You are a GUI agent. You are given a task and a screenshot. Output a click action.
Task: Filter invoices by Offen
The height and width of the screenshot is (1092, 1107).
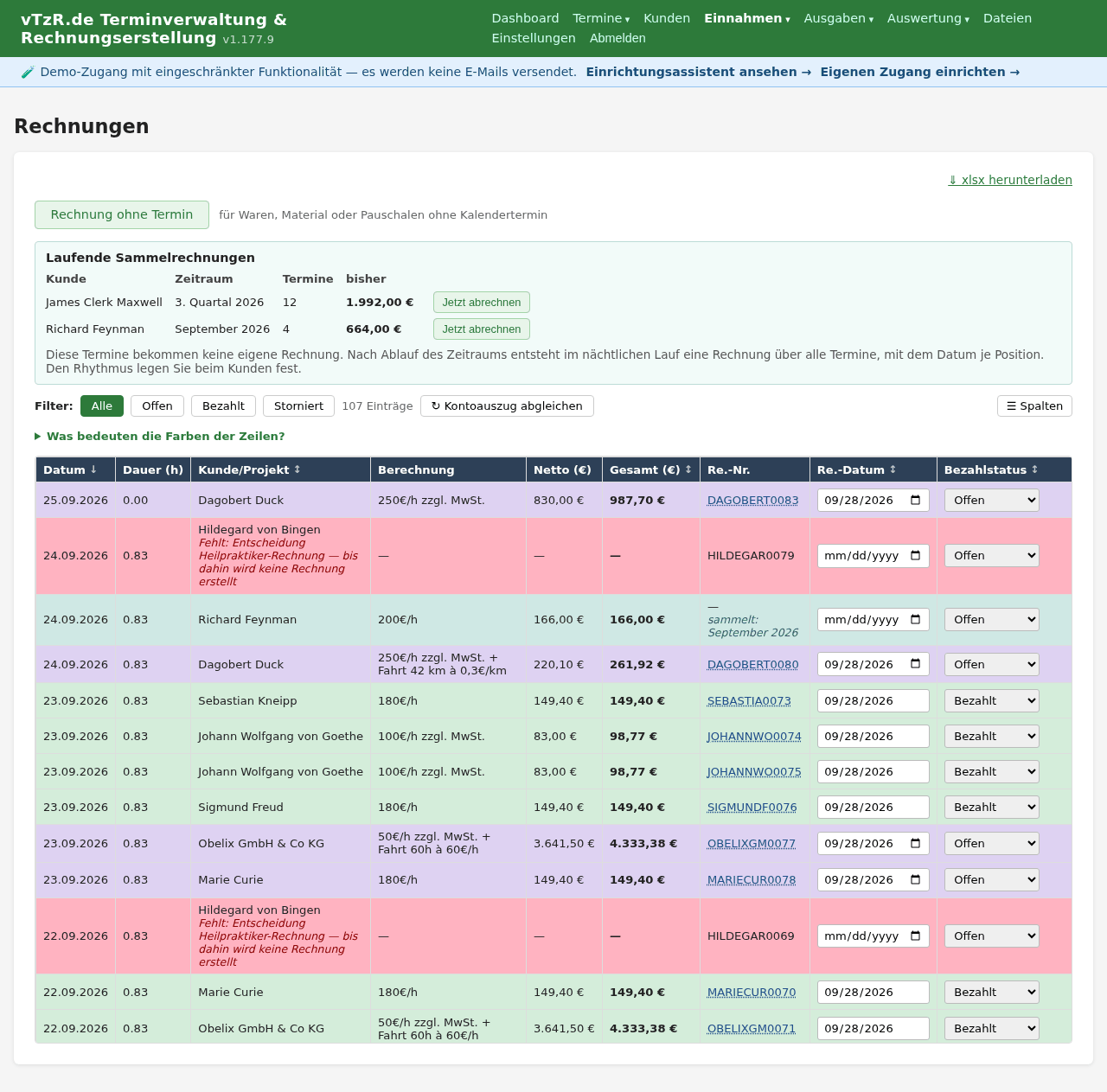click(157, 406)
